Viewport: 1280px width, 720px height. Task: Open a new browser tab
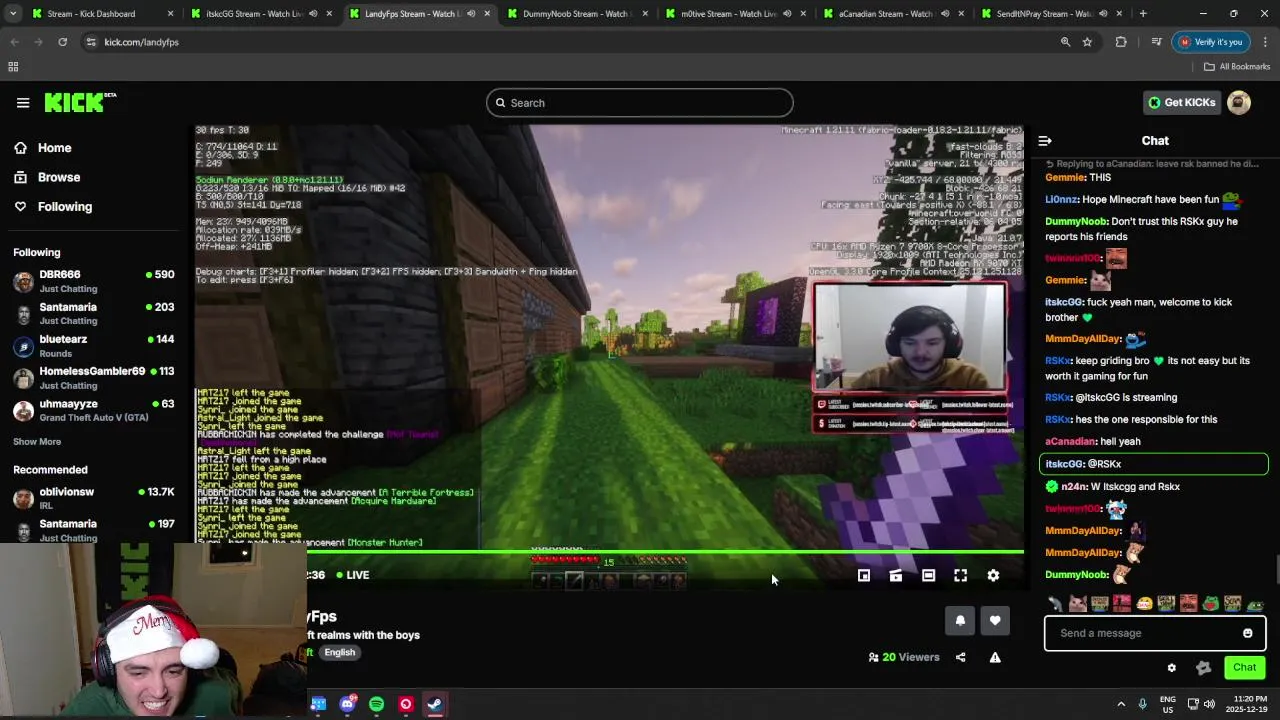(1143, 14)
